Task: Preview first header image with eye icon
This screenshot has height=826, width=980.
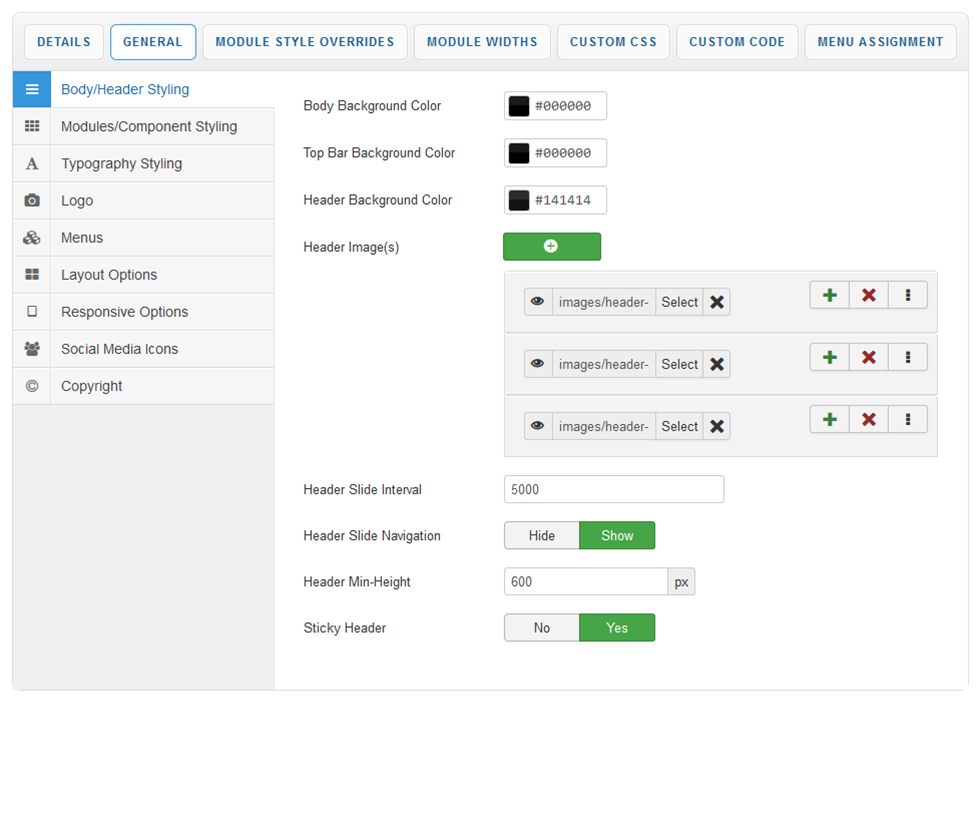Action: click(538, 302)
